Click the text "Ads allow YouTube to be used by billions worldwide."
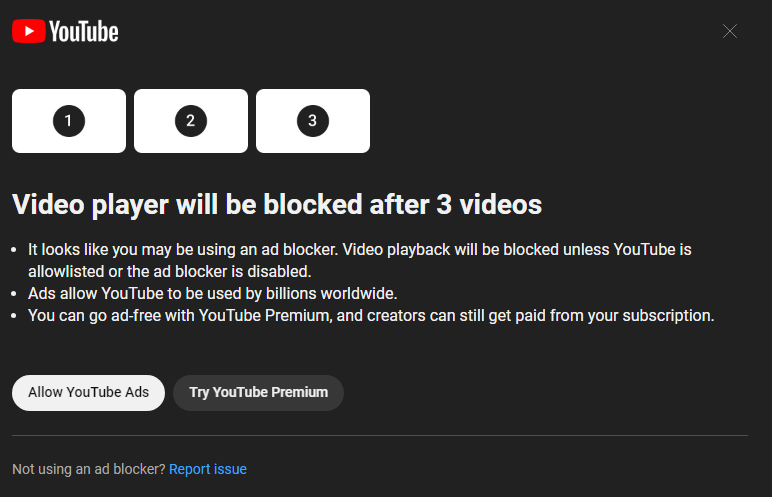 (213, 294)
